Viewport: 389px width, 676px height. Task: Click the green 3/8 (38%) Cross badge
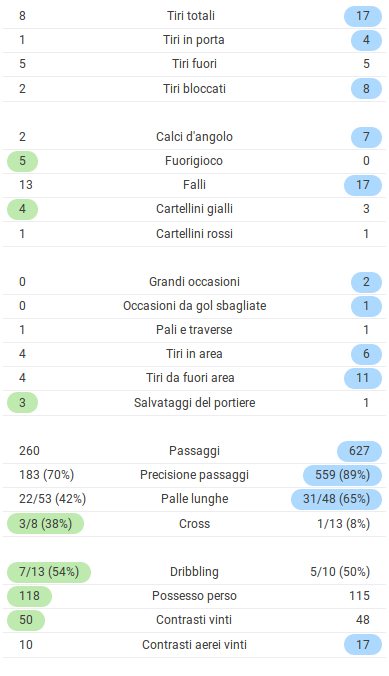[x=45, y=524]
